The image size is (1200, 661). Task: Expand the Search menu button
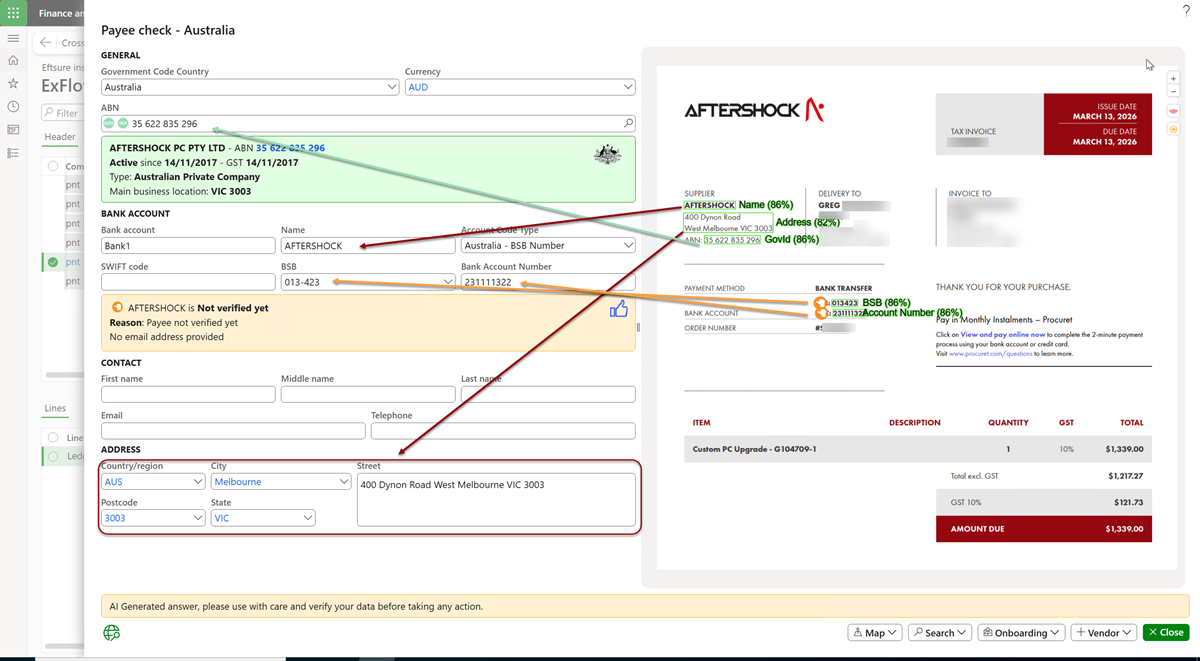940,633
